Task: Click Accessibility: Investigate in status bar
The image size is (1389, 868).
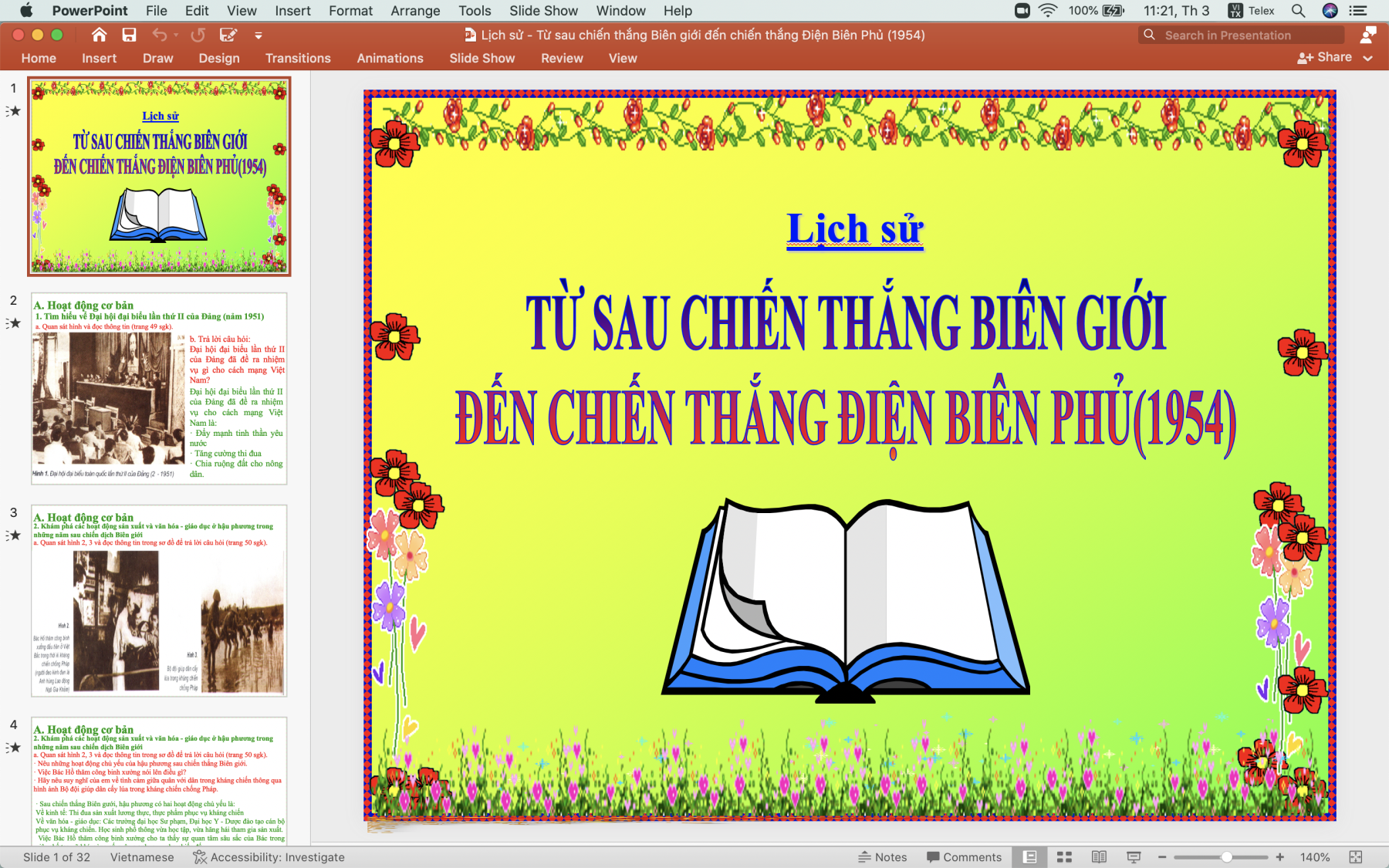Action: (x=269, y=857)
